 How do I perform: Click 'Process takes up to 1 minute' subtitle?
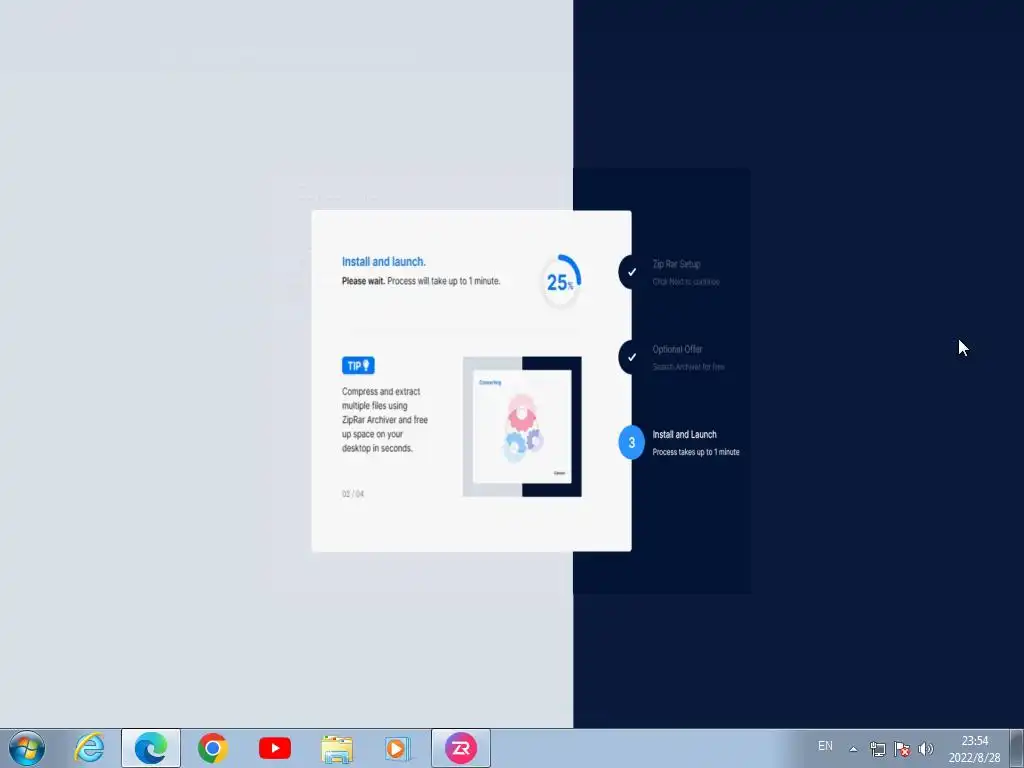(696, 452)
